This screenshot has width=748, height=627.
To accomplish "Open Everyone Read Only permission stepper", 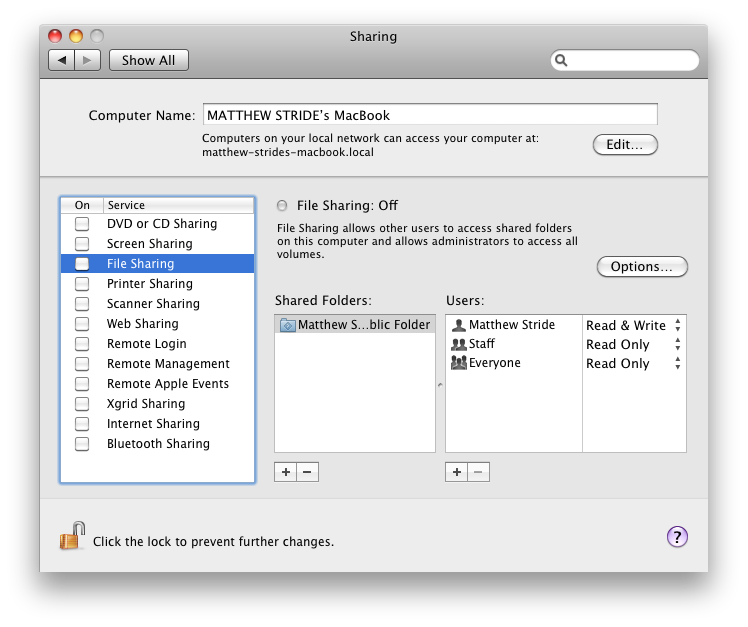I will coord(677,364).
